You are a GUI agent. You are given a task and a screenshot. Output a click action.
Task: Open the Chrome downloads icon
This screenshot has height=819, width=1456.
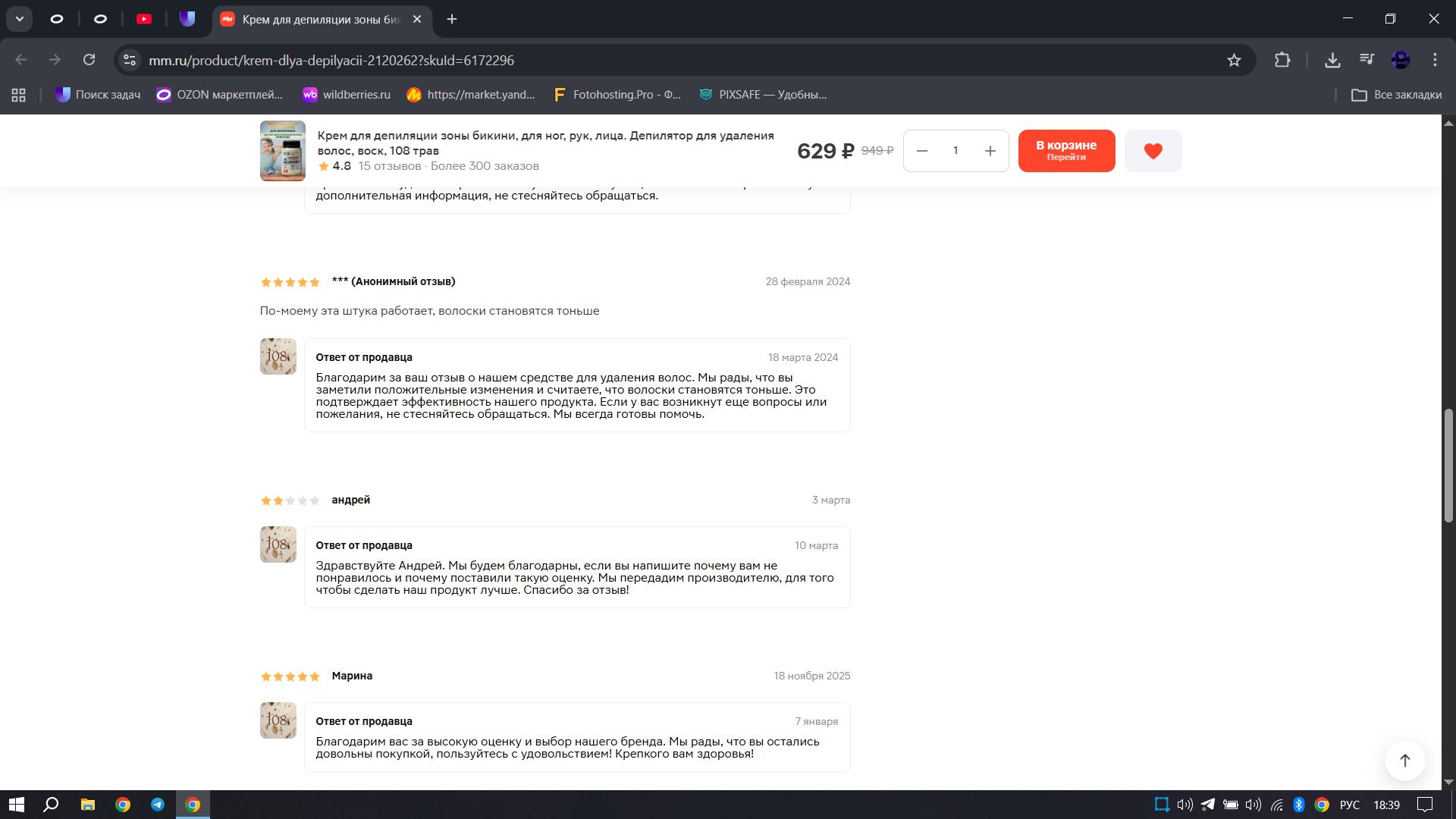1332,60
